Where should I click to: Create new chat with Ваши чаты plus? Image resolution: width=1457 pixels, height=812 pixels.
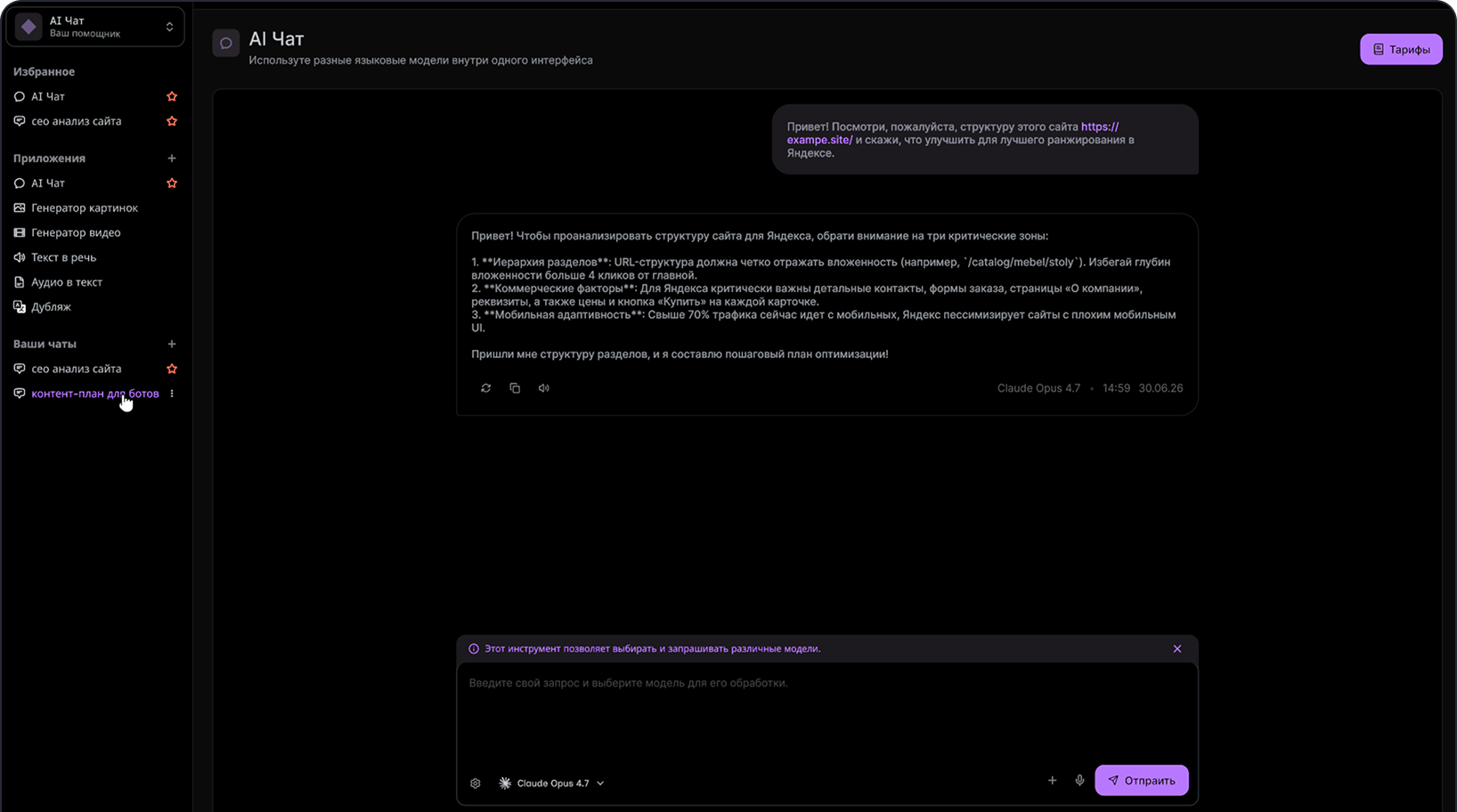172,344
